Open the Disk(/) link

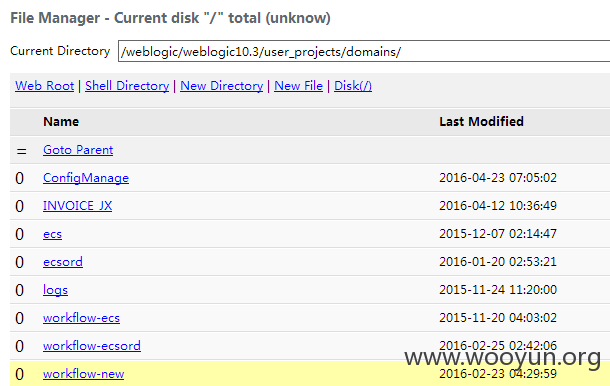pos(353,86)
